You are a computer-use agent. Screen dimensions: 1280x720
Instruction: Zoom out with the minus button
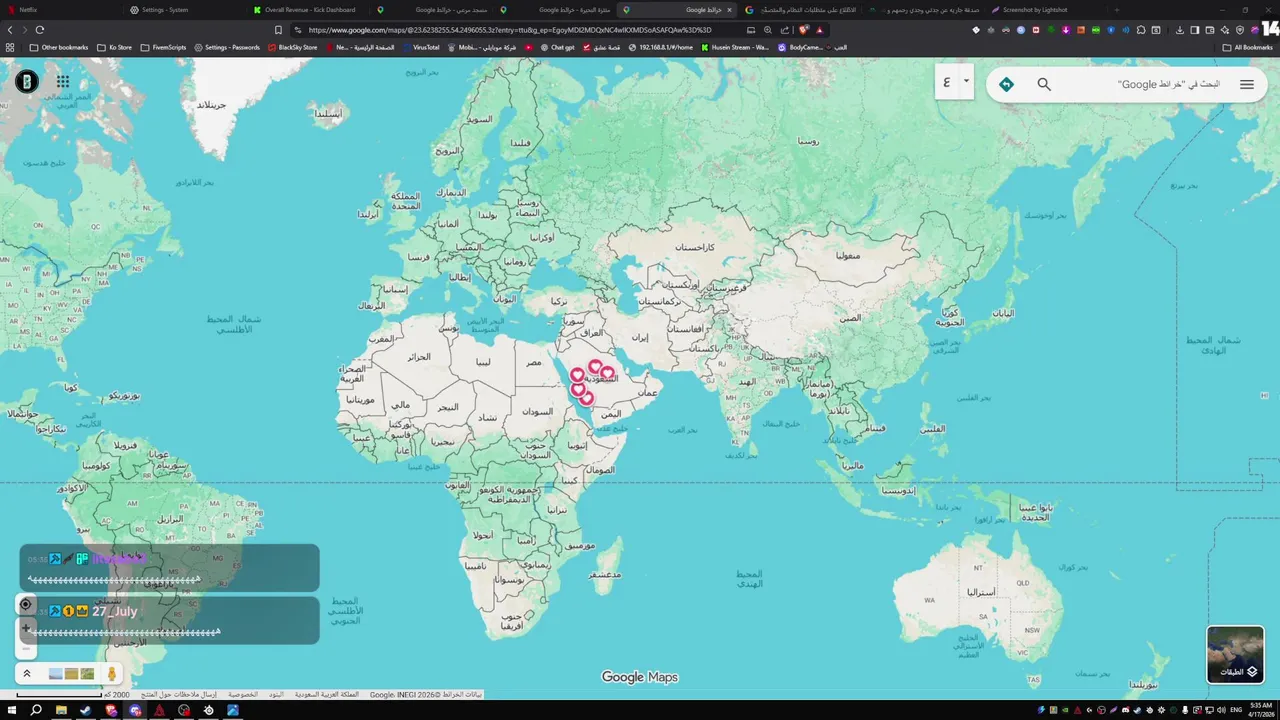click(x=26, y=650)
